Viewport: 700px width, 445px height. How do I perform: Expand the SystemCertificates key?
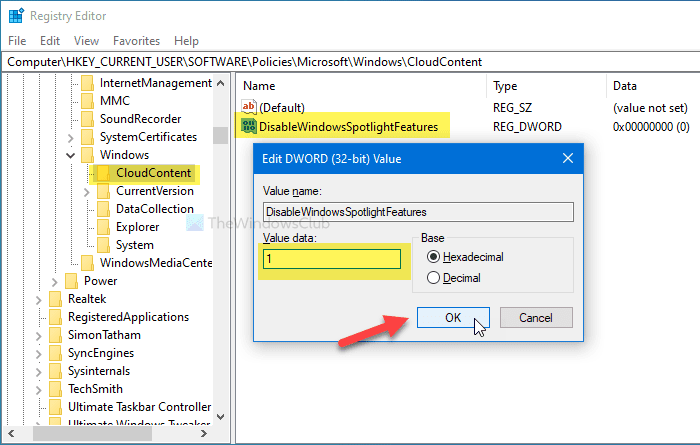tap(71, 138)
